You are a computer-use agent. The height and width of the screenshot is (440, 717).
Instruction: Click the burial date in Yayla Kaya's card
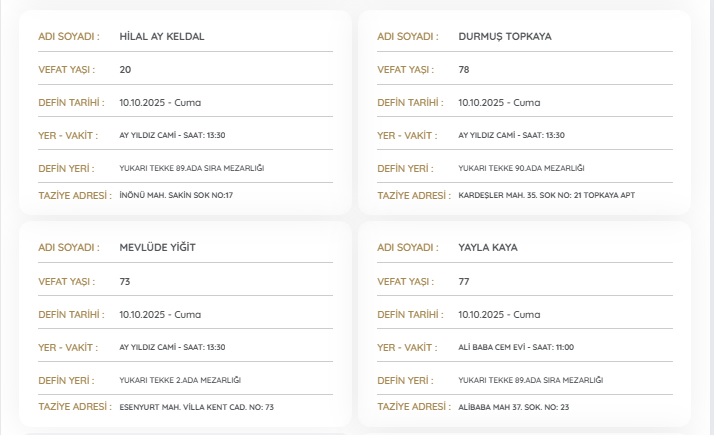click(499, 314)
